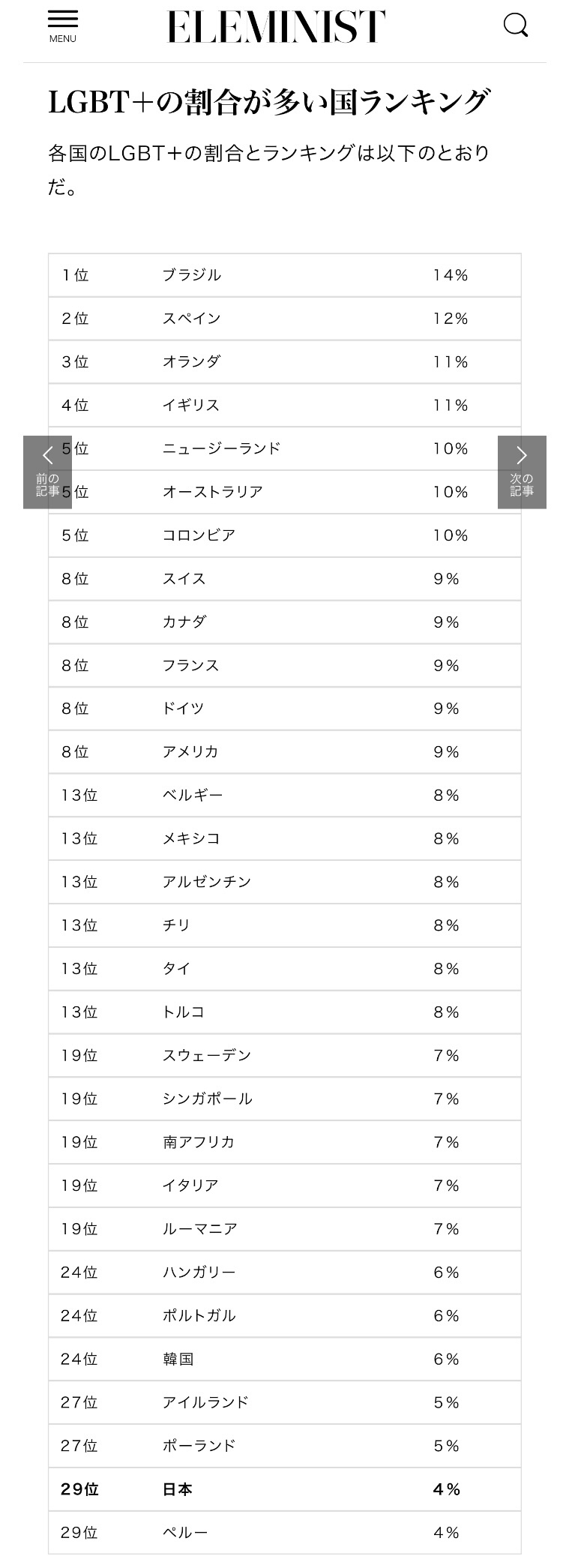Click the LGBT+ ranking heading
572x1568 pixels.
click(x=270, y=102)
